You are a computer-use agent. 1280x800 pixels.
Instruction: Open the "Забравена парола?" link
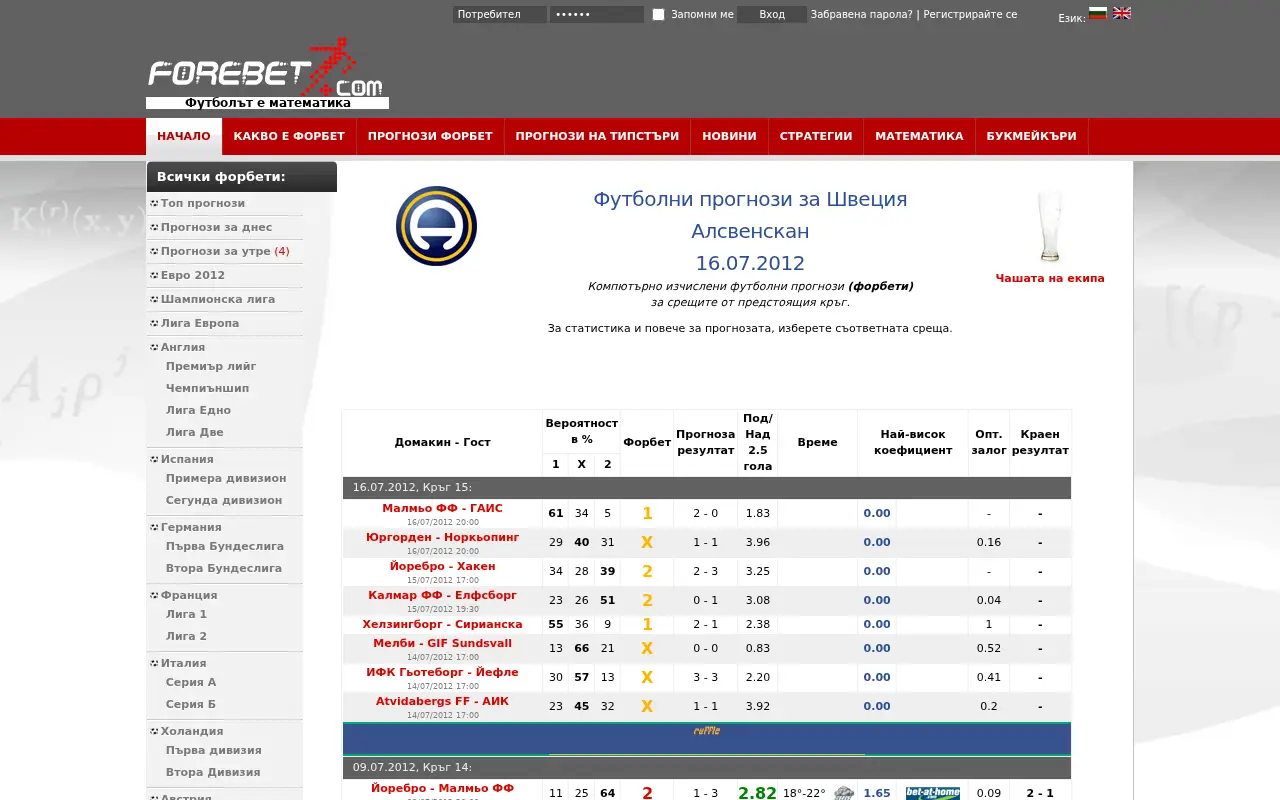click(x=861, y=15)
